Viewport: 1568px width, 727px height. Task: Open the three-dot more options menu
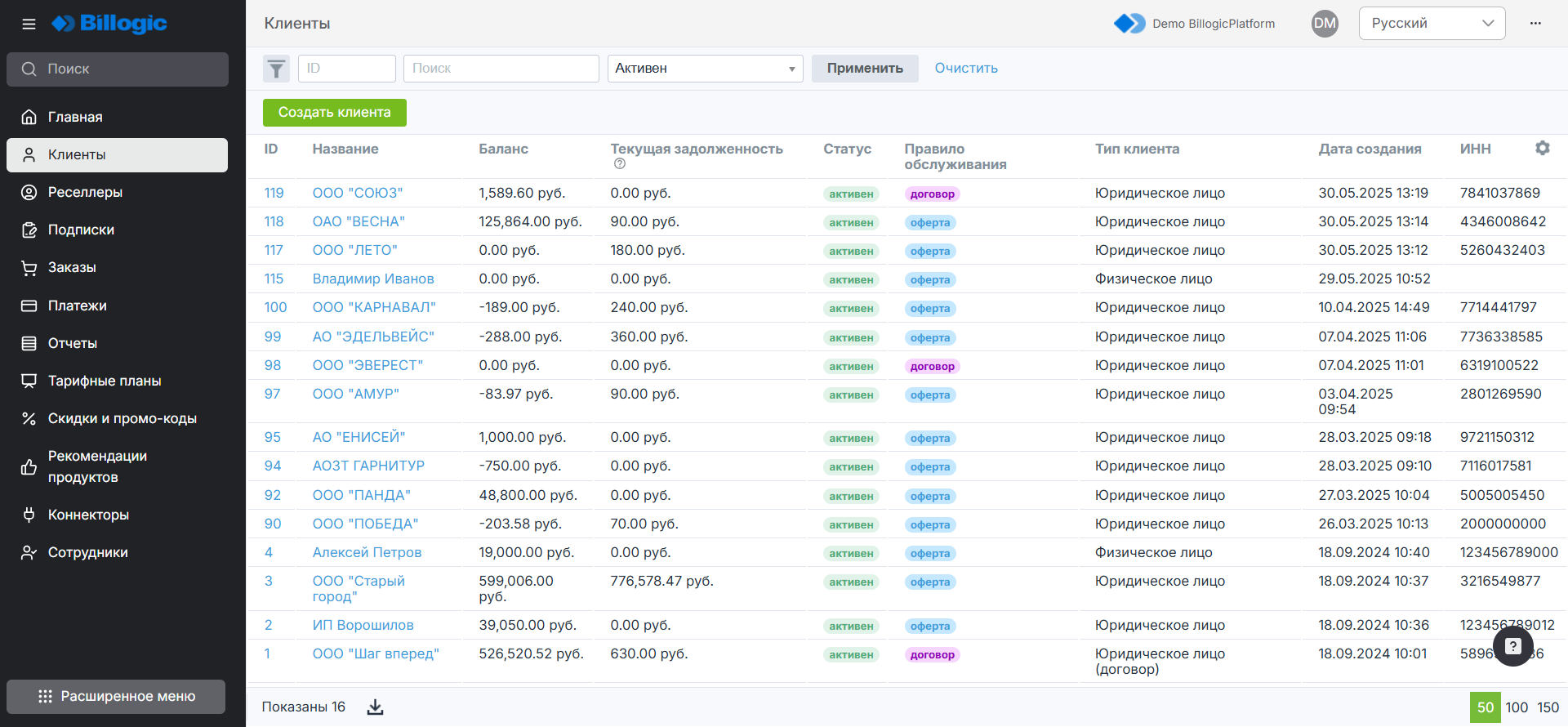click(x=1535, y=24)
